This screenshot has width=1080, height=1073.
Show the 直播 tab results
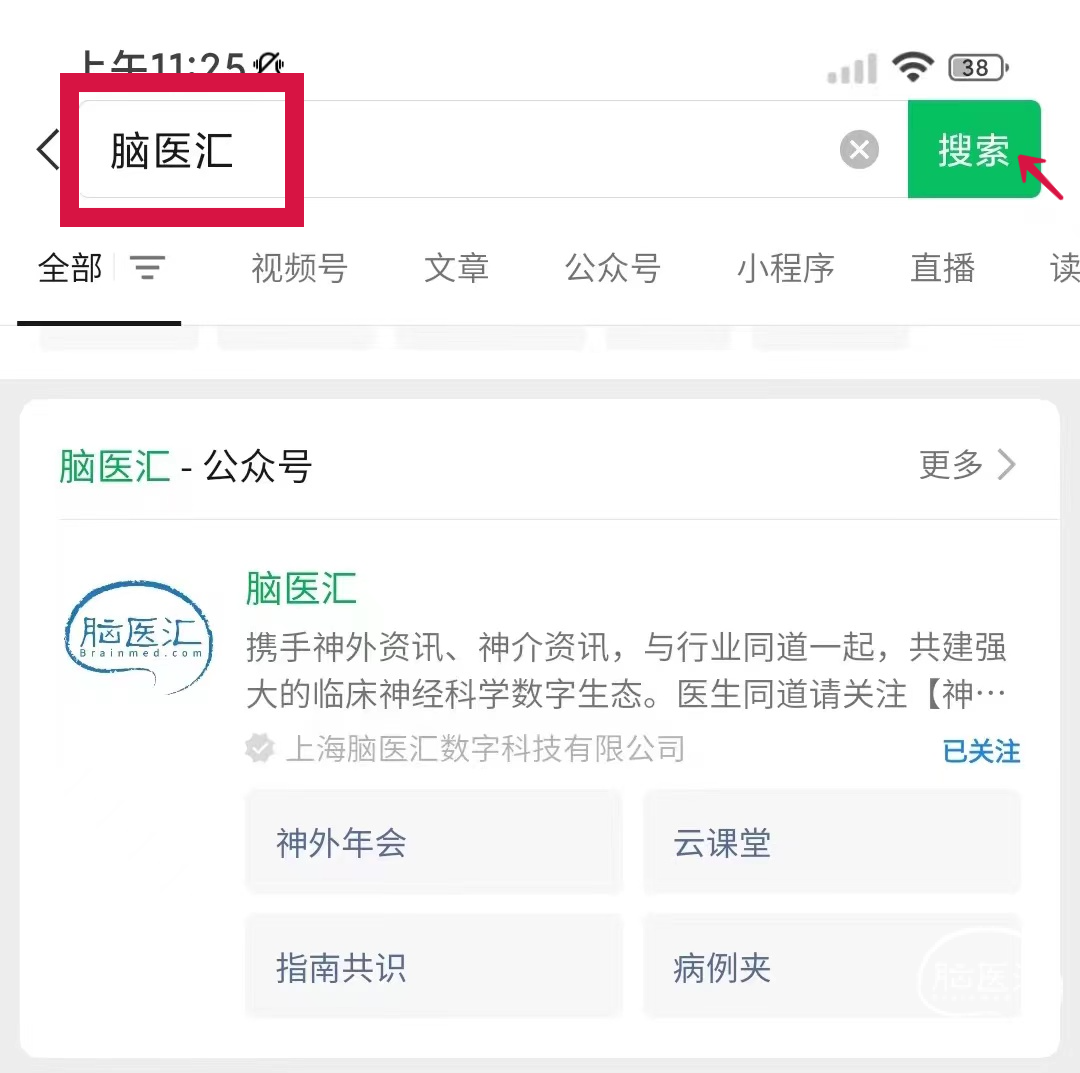(x=942, y=268)
